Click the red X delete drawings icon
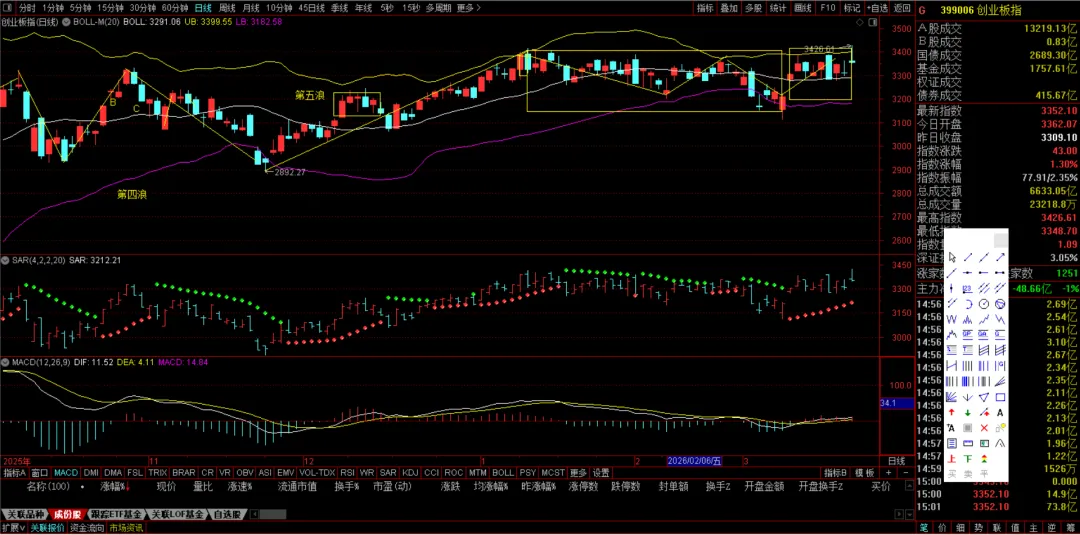The width and height of the screenshot is (1080, 535). pyautogui.click(x=984, y=427)
